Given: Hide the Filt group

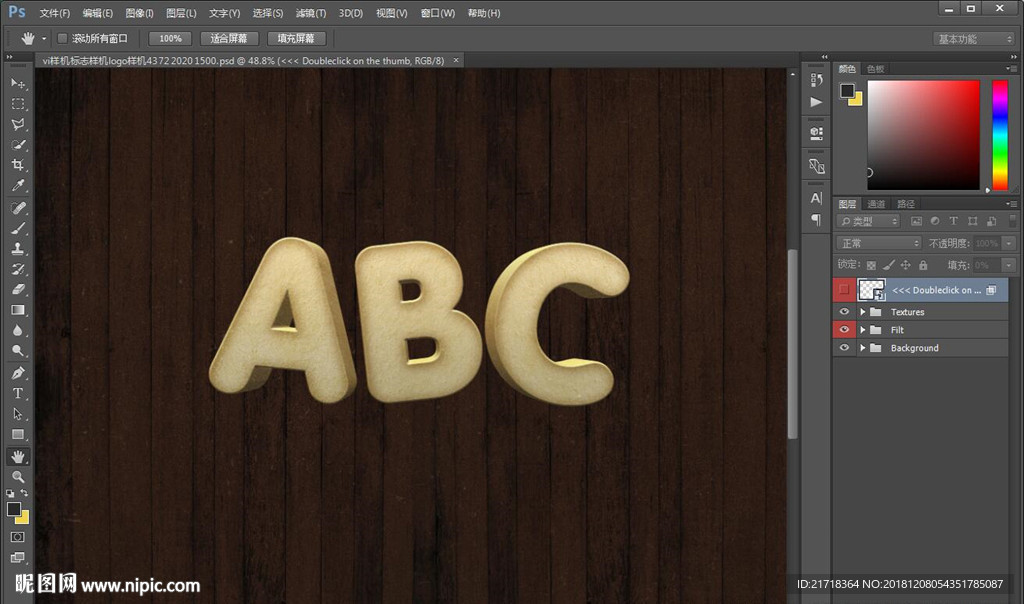Looking at the screenshot, I should click(844, 330).
